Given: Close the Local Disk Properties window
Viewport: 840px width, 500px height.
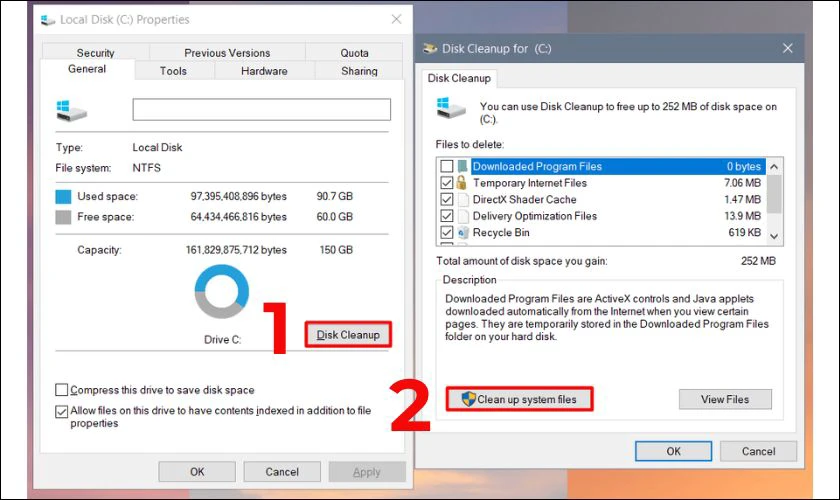Looking at the screenshot, I should point(396,19).
